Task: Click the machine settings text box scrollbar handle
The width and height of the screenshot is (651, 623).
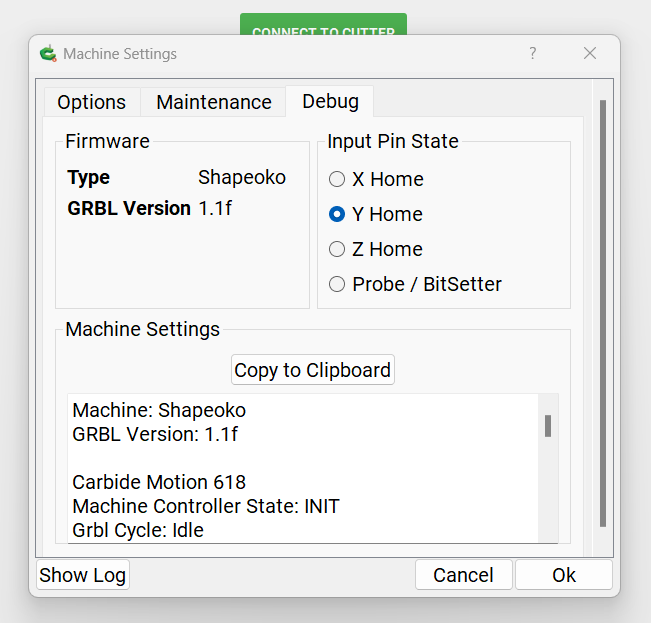Action: [x=548, y=426]
